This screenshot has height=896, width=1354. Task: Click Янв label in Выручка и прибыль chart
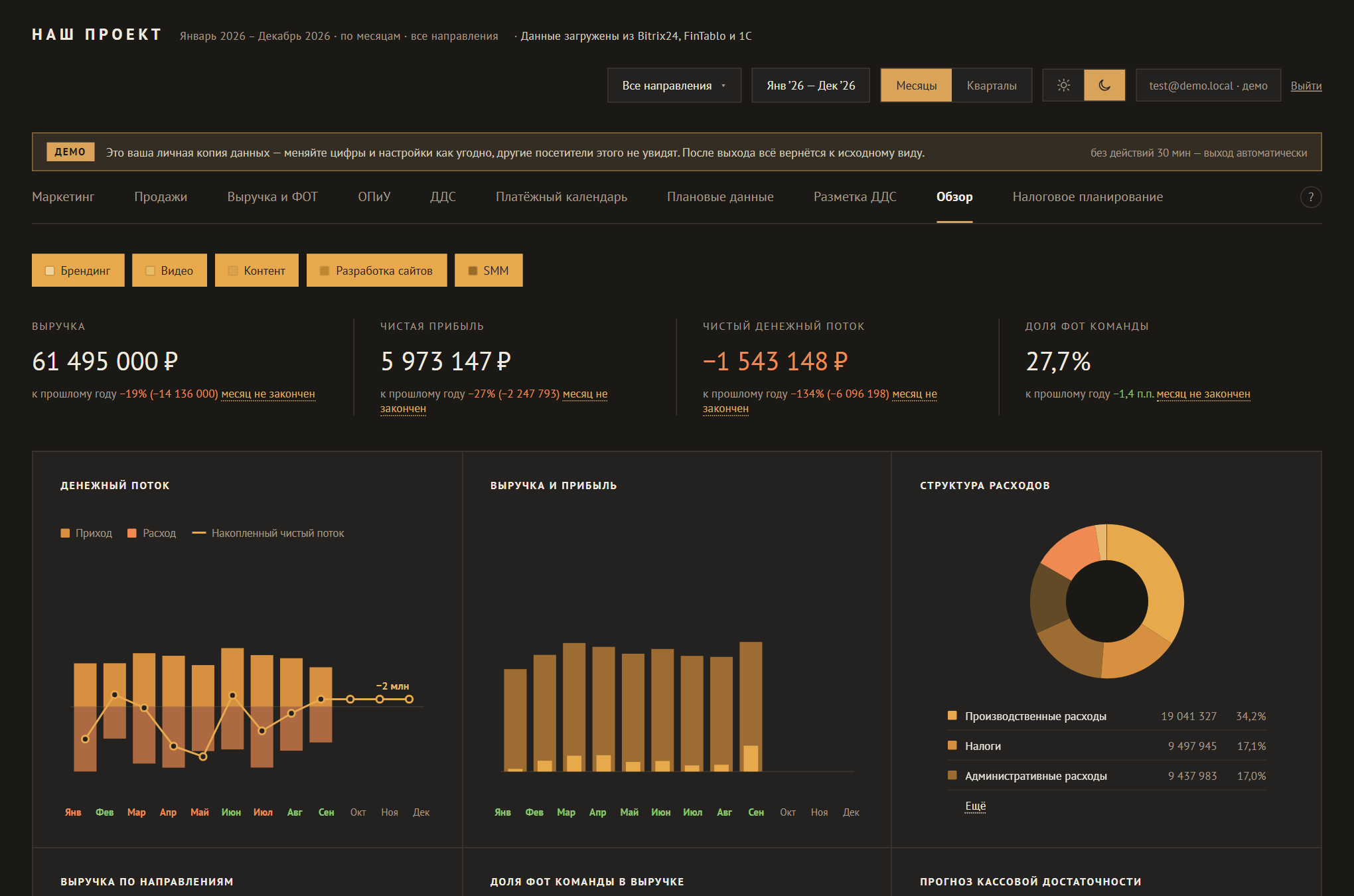pos(502,812)
